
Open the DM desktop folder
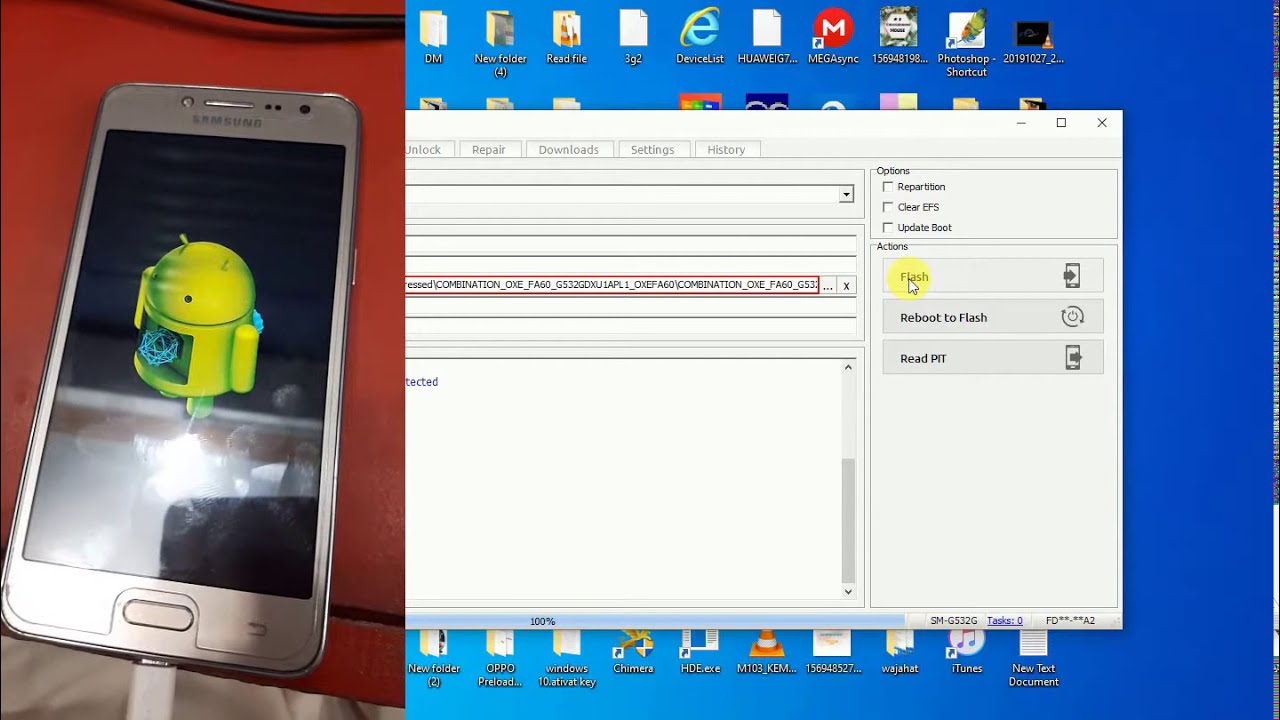433,37
